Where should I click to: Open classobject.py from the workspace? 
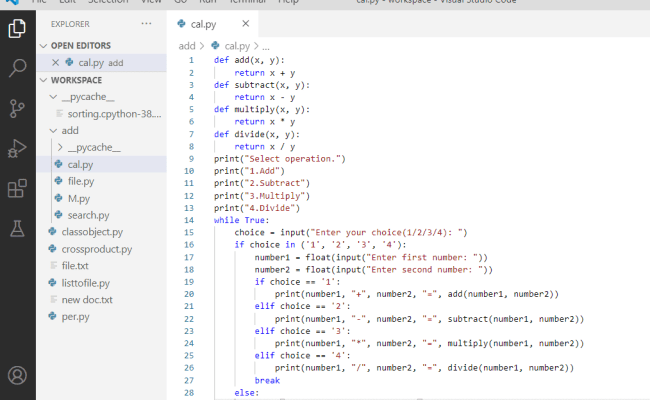(x=102, y=232)
